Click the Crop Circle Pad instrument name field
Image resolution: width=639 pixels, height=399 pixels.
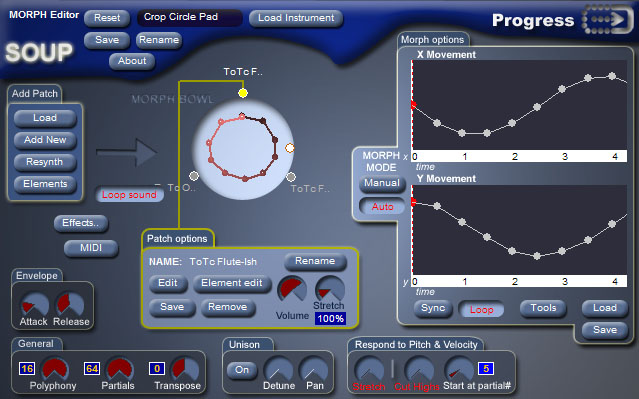click(189, 18)
